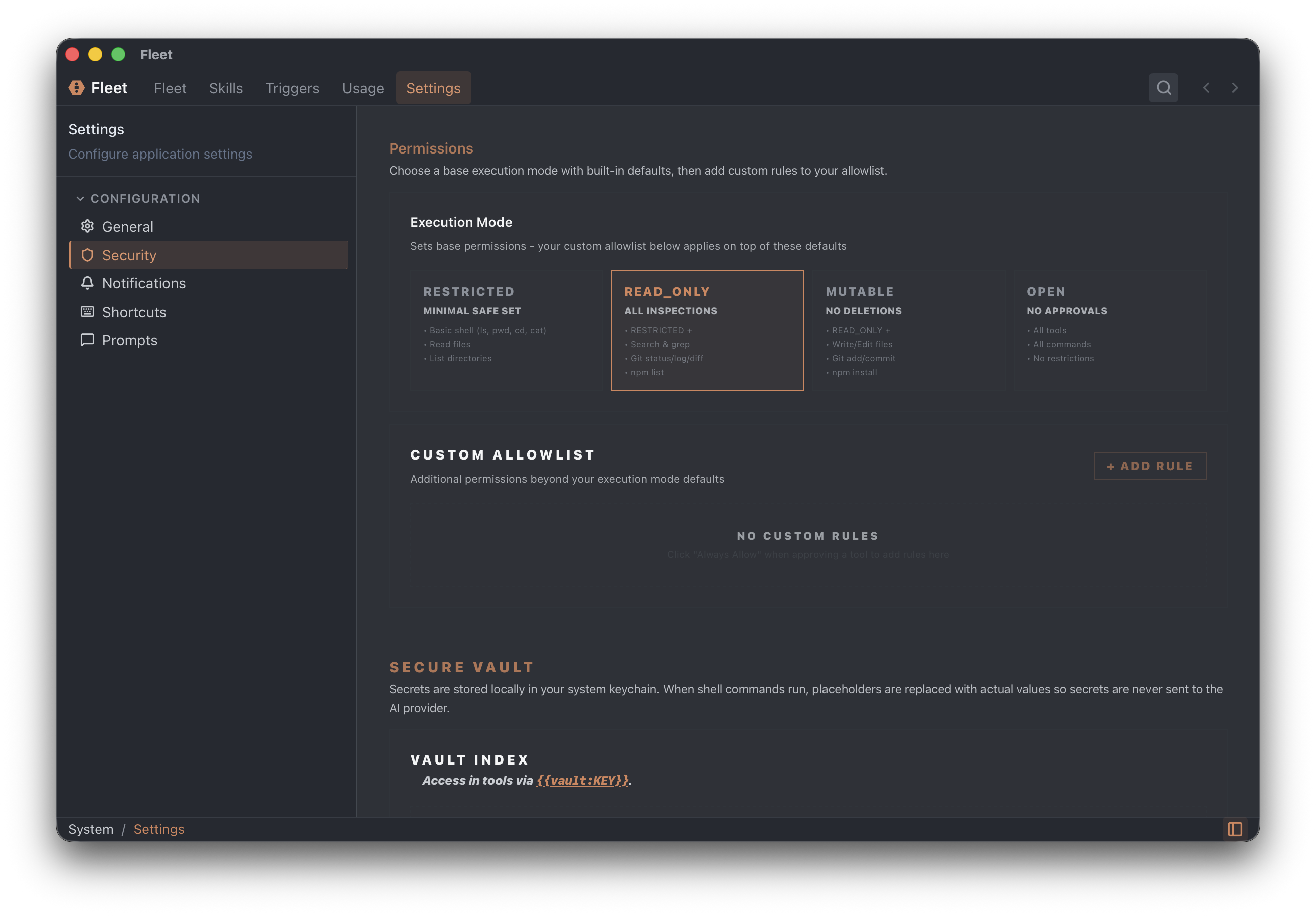This screenshot has height=916, width=1316.
Task: Click the Notifications bell icon
Action: 87,283
